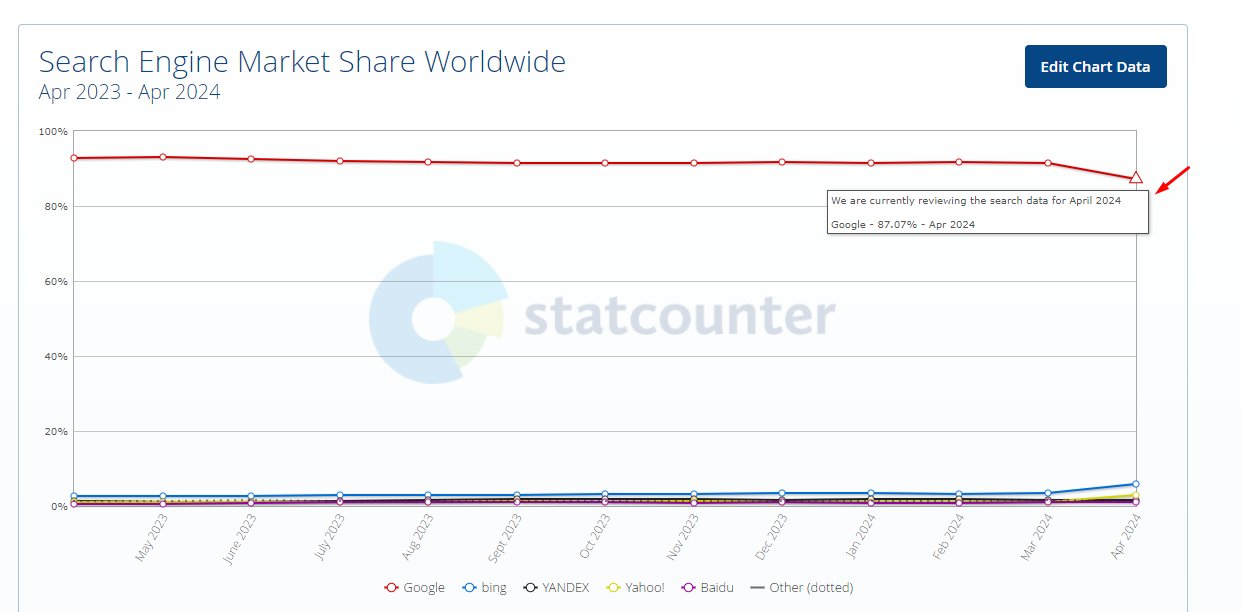Toggle the Other (dotted) legend entry
The height and width of the screenshot is (612, 1241).
(x=801, y=588)
